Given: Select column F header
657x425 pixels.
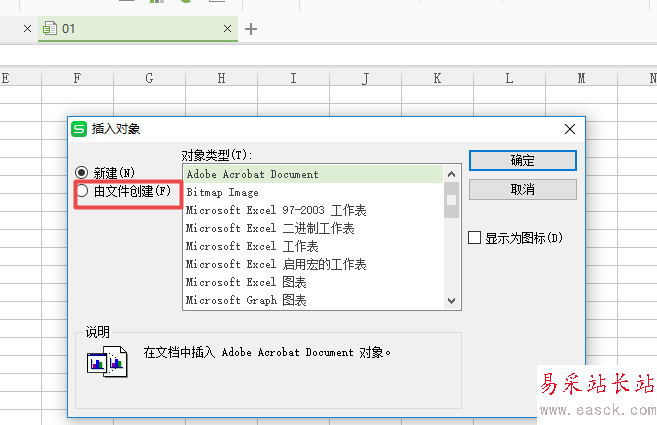Looking at the screenshot, I should (78, 78).
